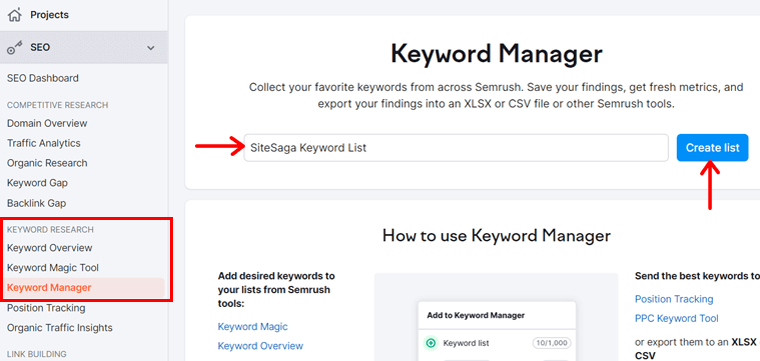Click green plus icon beside Keyword list
This screenshot has width=760, height=361.
point(430,344)
